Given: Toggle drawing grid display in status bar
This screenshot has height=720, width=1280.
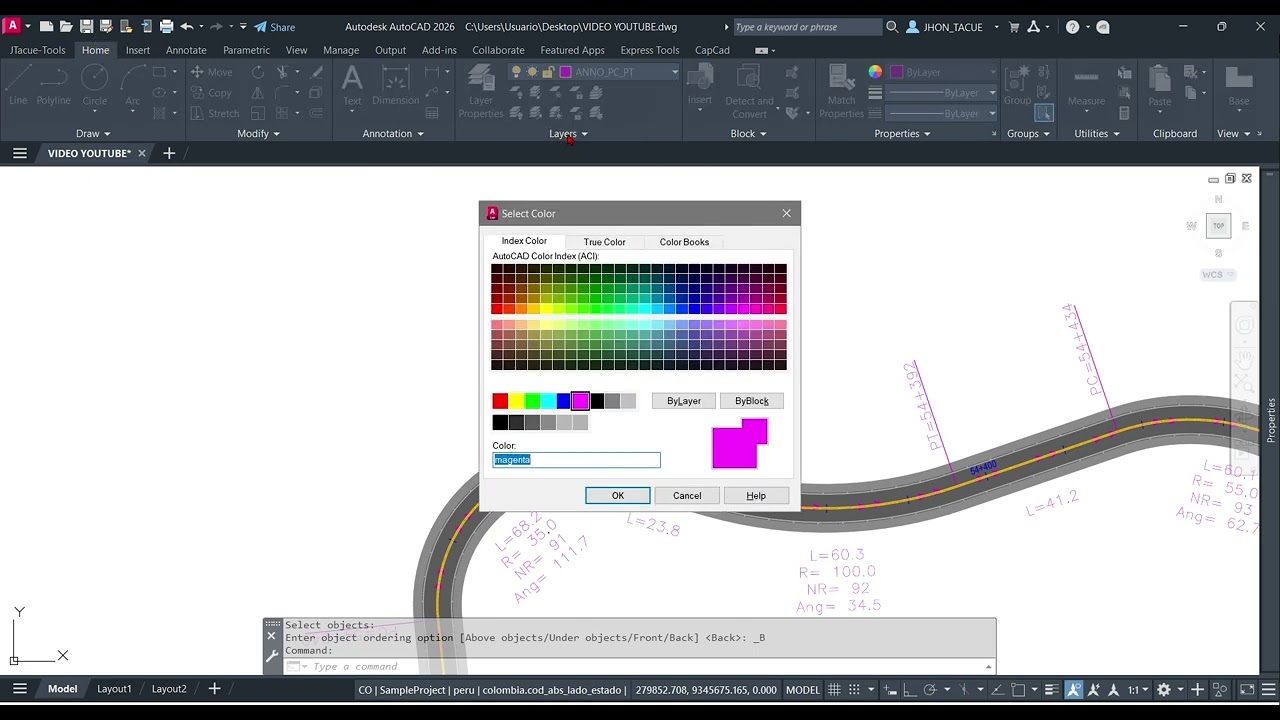Looking at the screenshot, I should [x=834, y=689].
